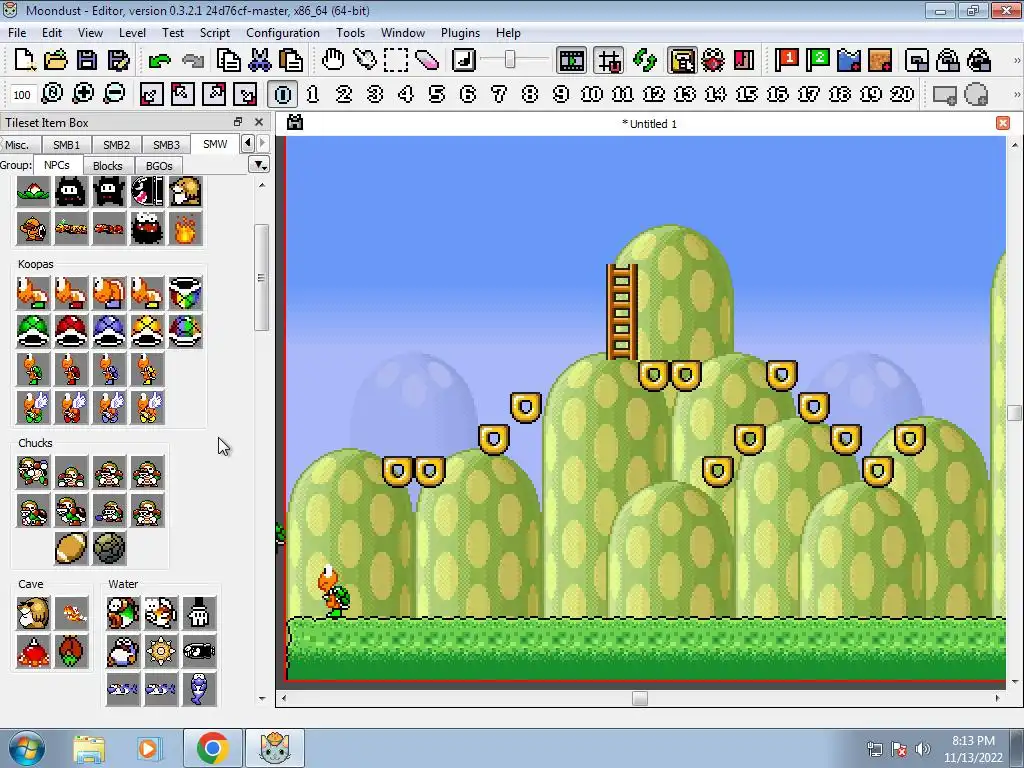Image resolution: width=1024 pixels, height=768 pixels.
Task: Switch to the SMB3 tileset tab
Action: 166,144
